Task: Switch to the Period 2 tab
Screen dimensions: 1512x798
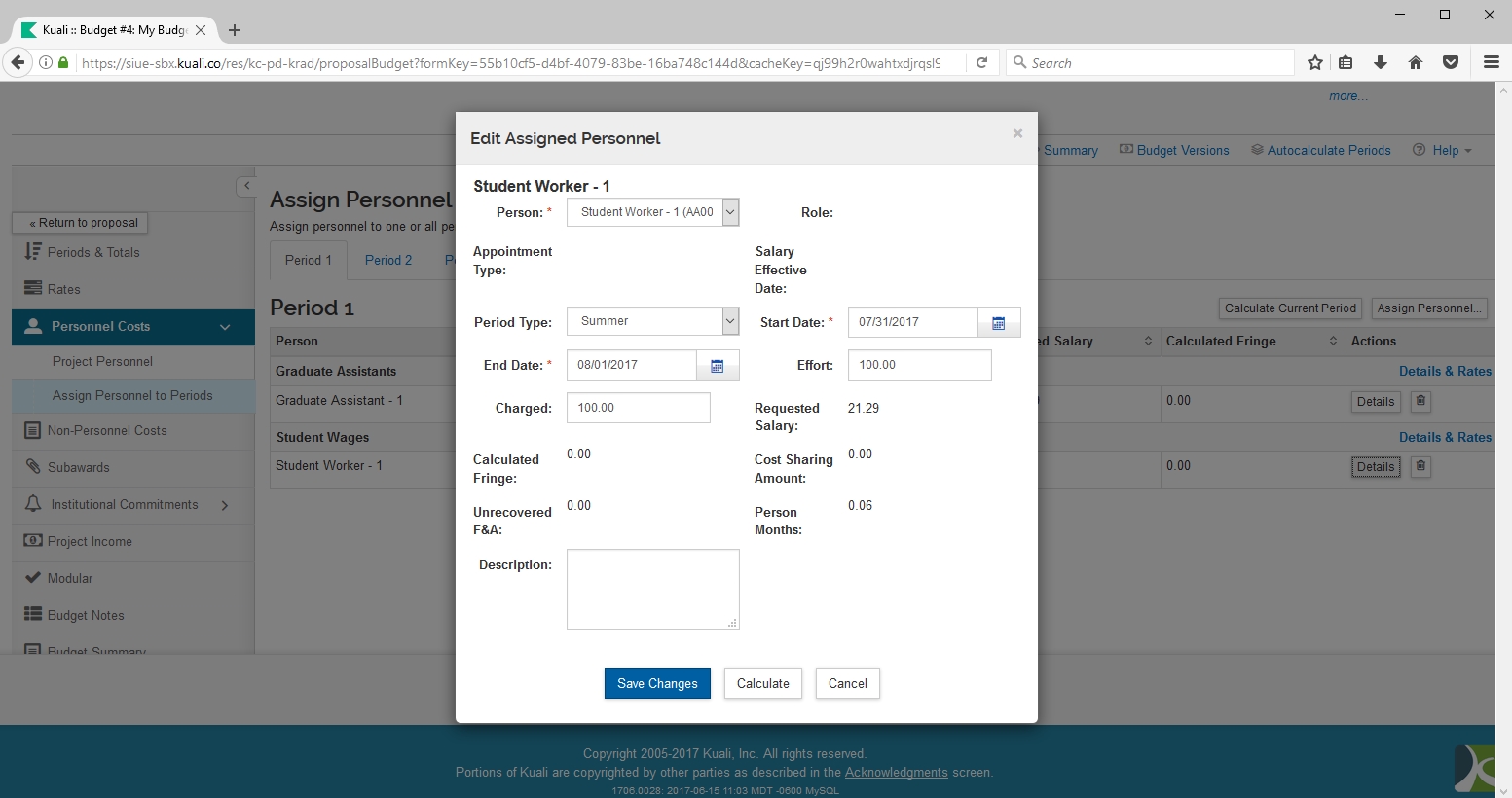Action: click(388, 260)
